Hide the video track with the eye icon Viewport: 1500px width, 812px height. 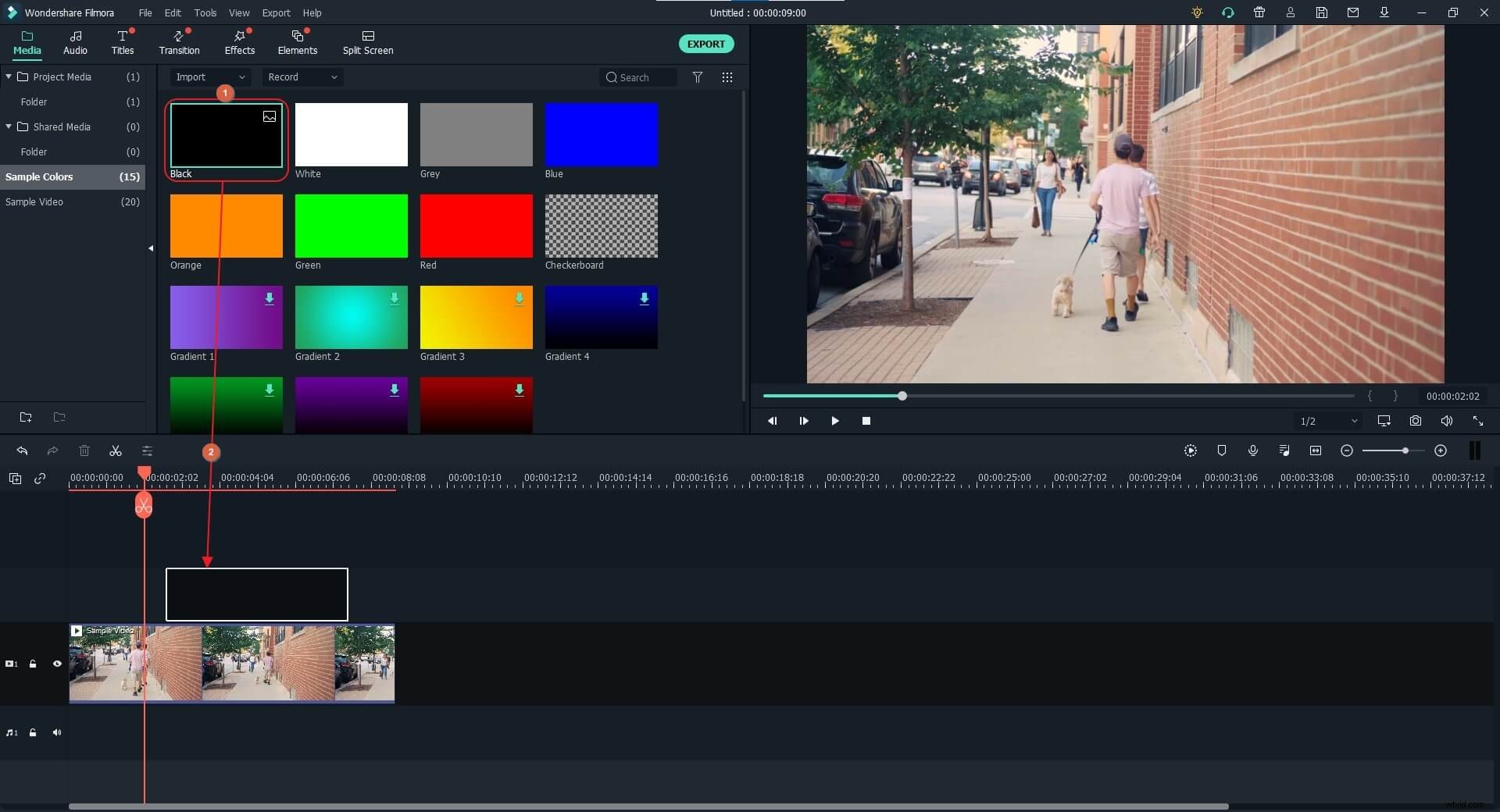pos(57,664)
